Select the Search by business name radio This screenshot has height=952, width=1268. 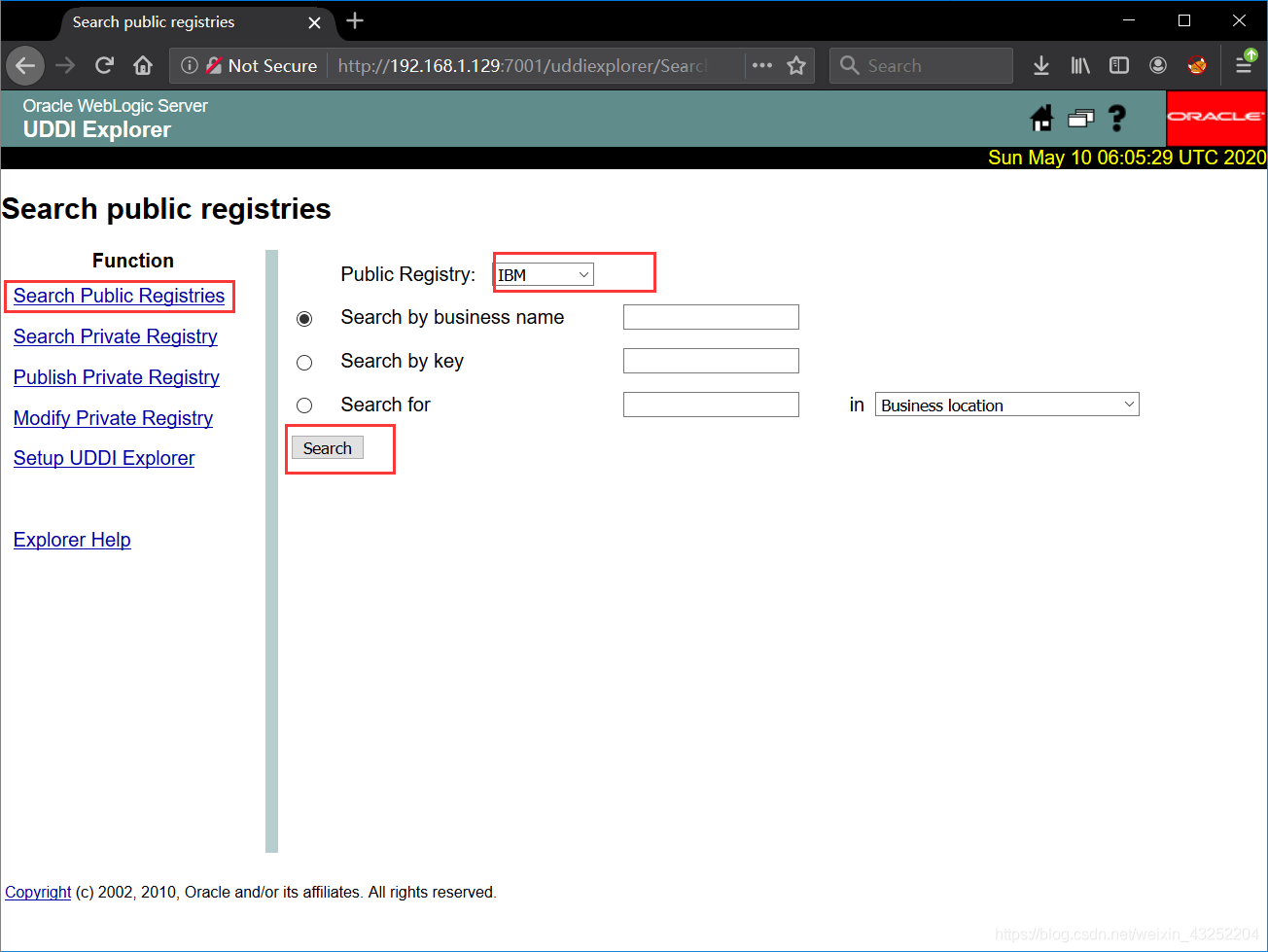tap(304, 319)
